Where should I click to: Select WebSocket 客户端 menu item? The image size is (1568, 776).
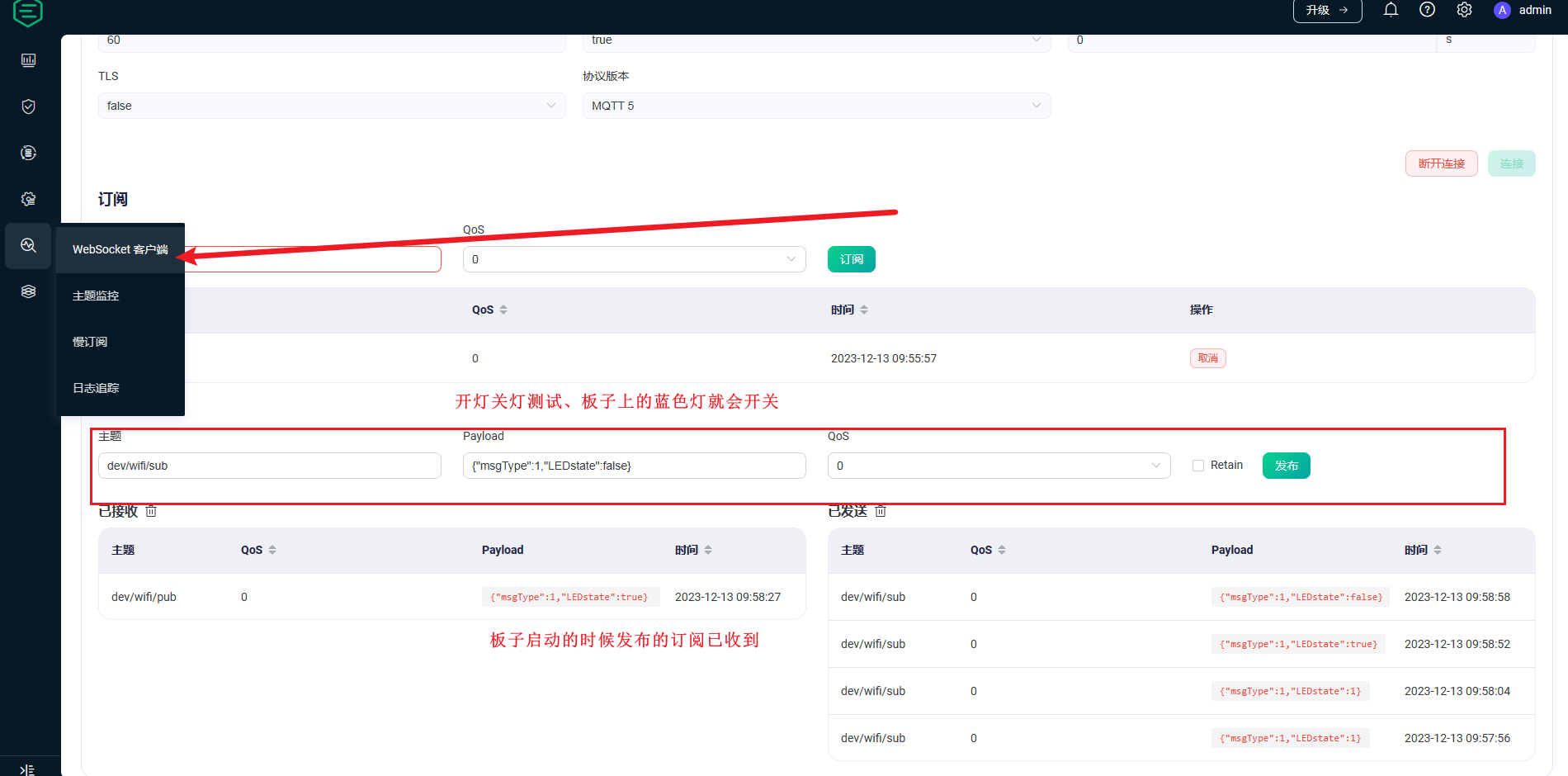coord(120,249)
